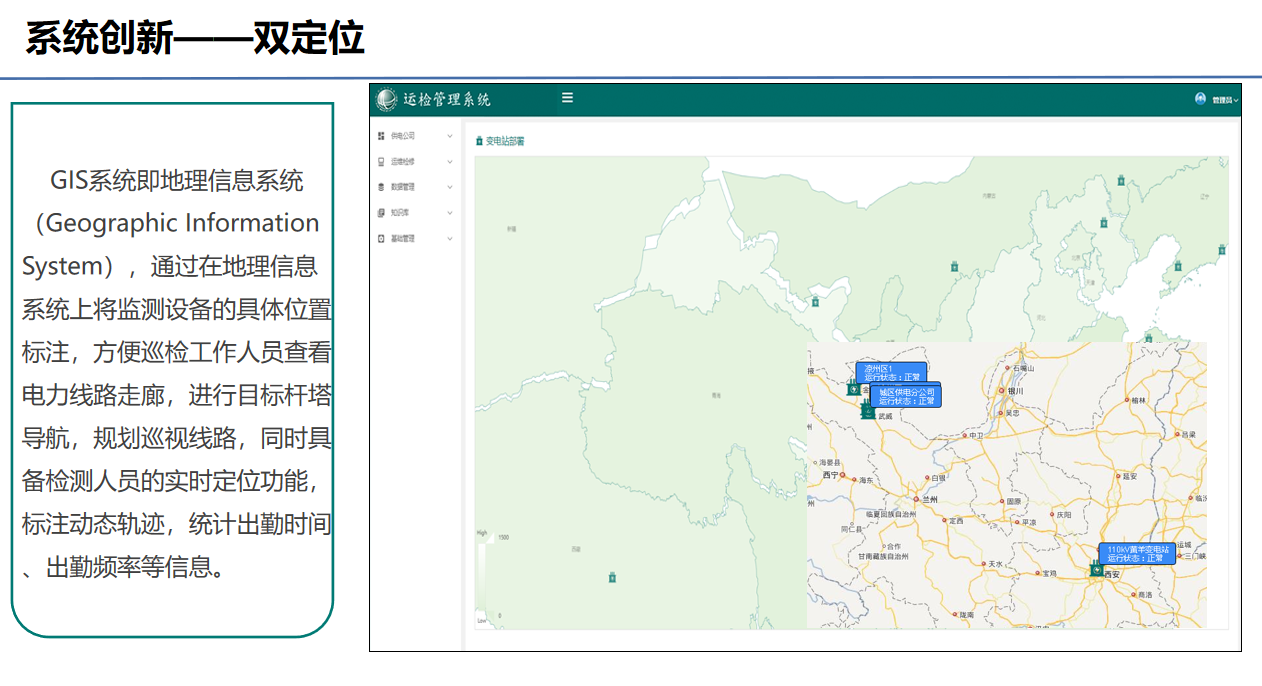This screenshot has width=1262, height=686.
Task: Click the 城区供电公司 tooltip on inset map
Action: pyautogui.click(x=908, y=396)
